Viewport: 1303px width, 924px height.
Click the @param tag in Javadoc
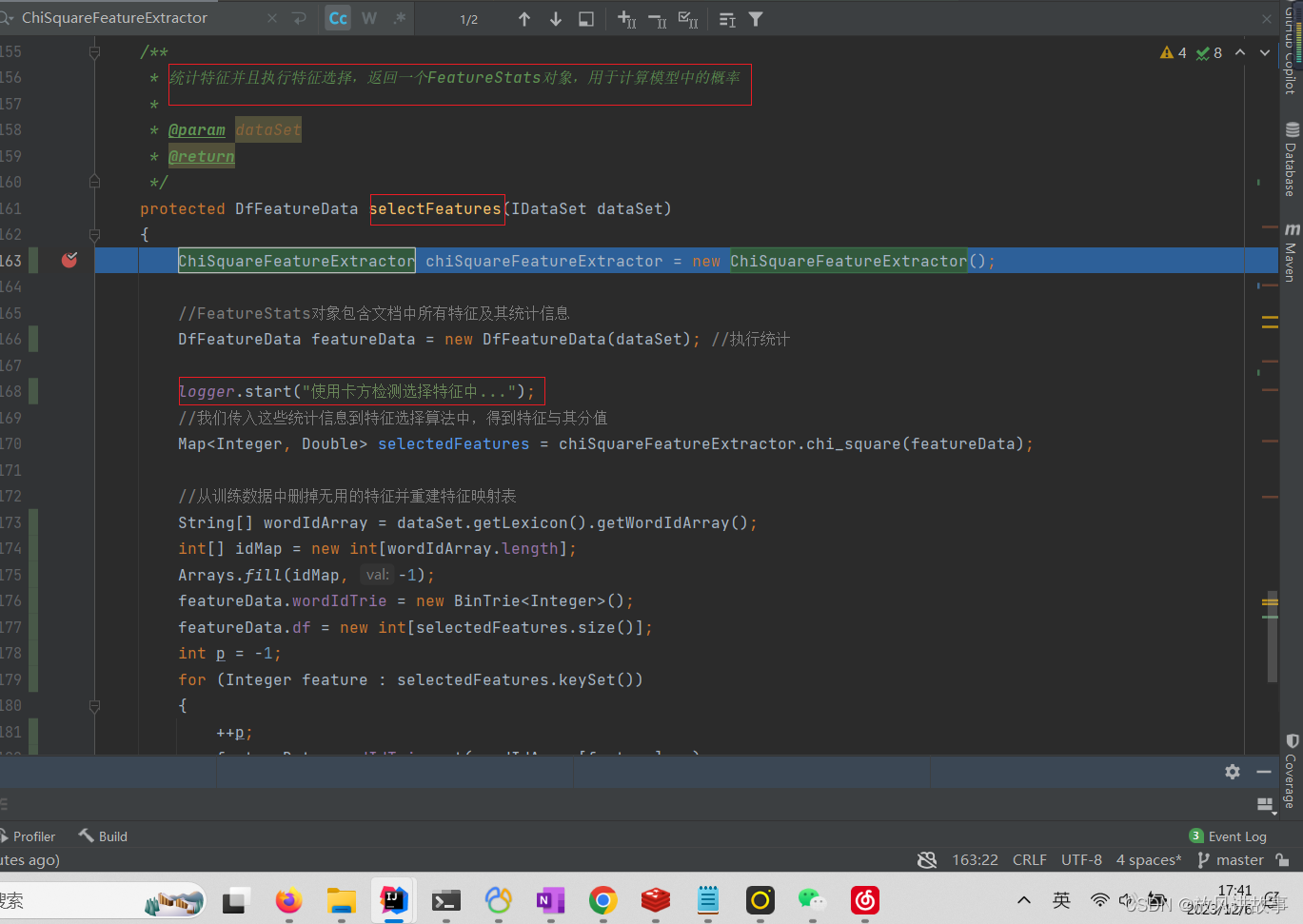[x=197, y=130]
